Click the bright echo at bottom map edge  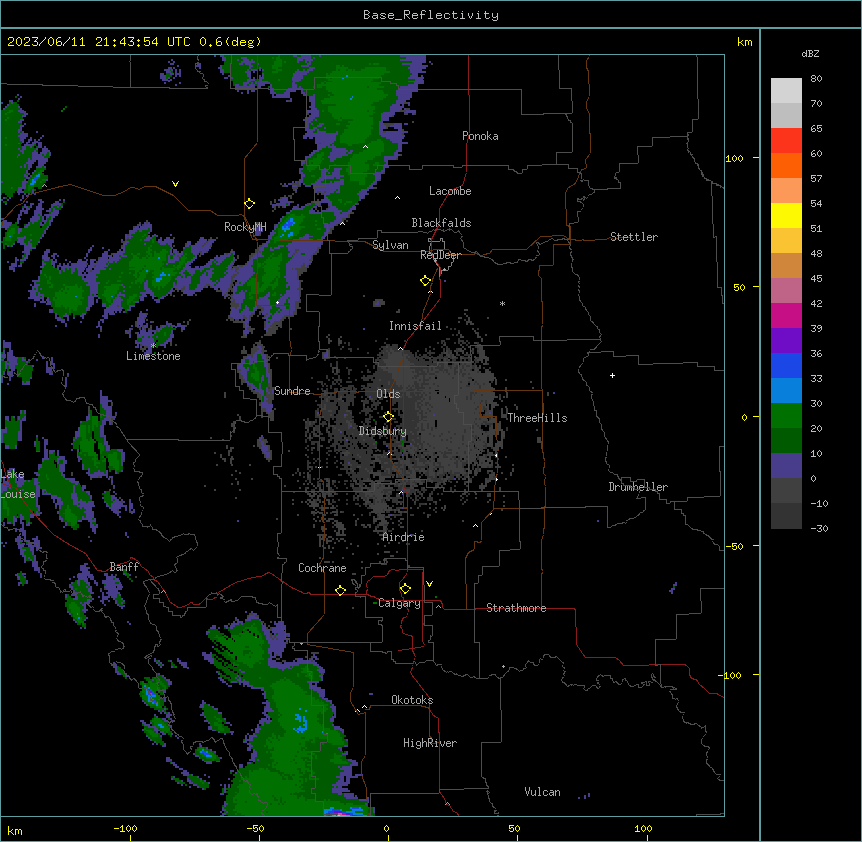point(345,811)
